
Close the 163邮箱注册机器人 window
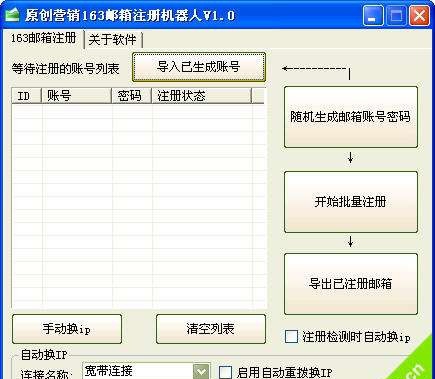pos(419,15)
